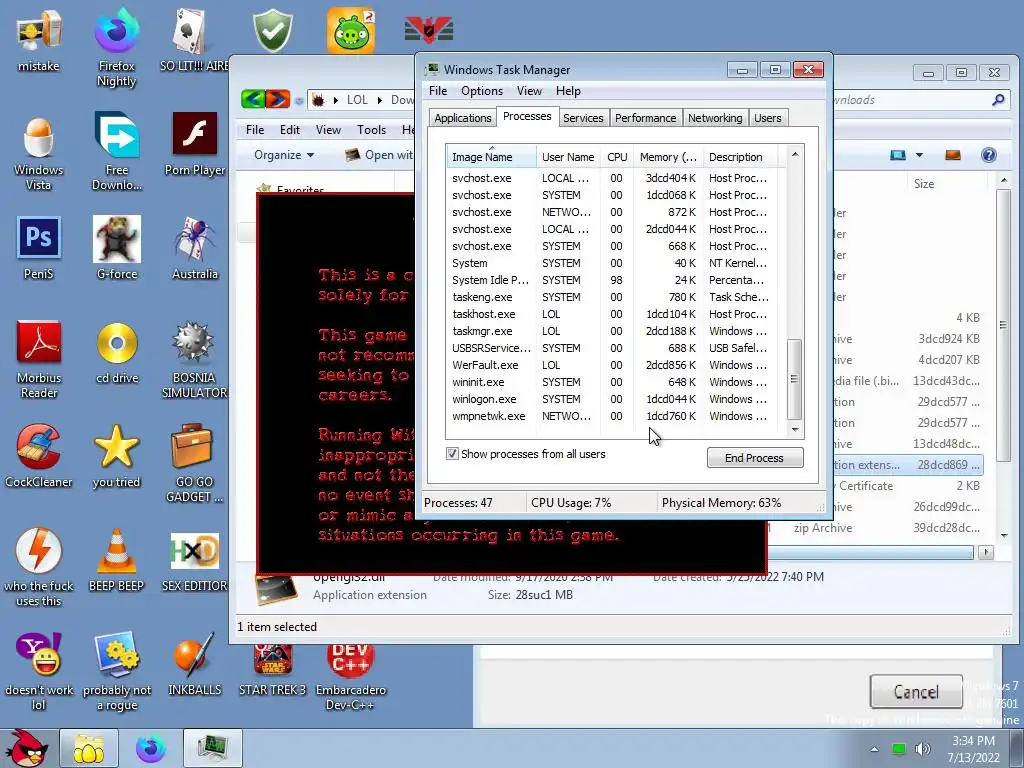Switch to the Performance tab
This screenshot has width=1024, height=768.
click(x=645, y=118)
